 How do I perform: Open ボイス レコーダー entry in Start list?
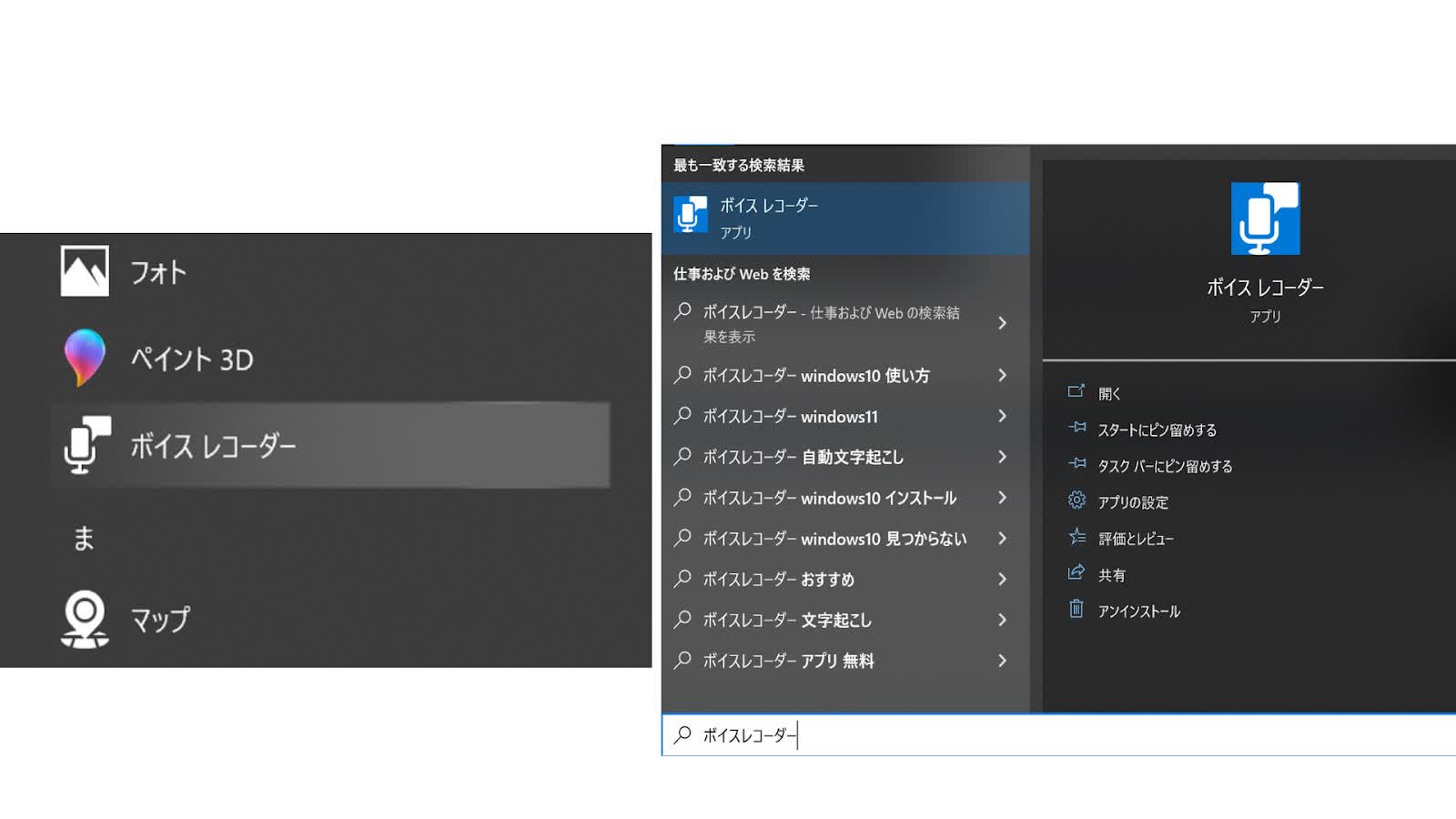pyautogui.click(x=329, y=446)
